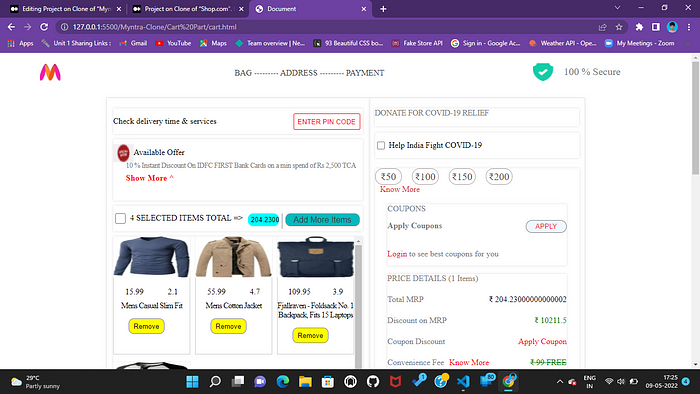This screenshot has width=700, height=394.
Task: Choose the ₹200 donation amount
Action: pos(499,177)
